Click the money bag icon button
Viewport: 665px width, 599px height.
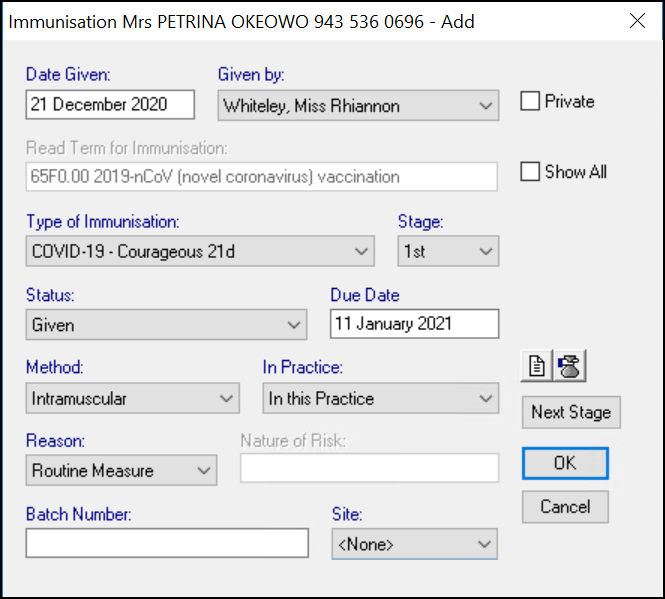click(571, 367)
